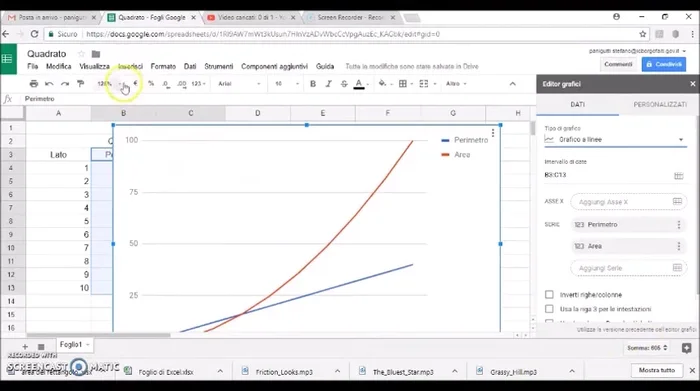This screenshot has height=391, width=700.
Task: Open the File menu
Action: pyautogui.click(x=33, y=67)
